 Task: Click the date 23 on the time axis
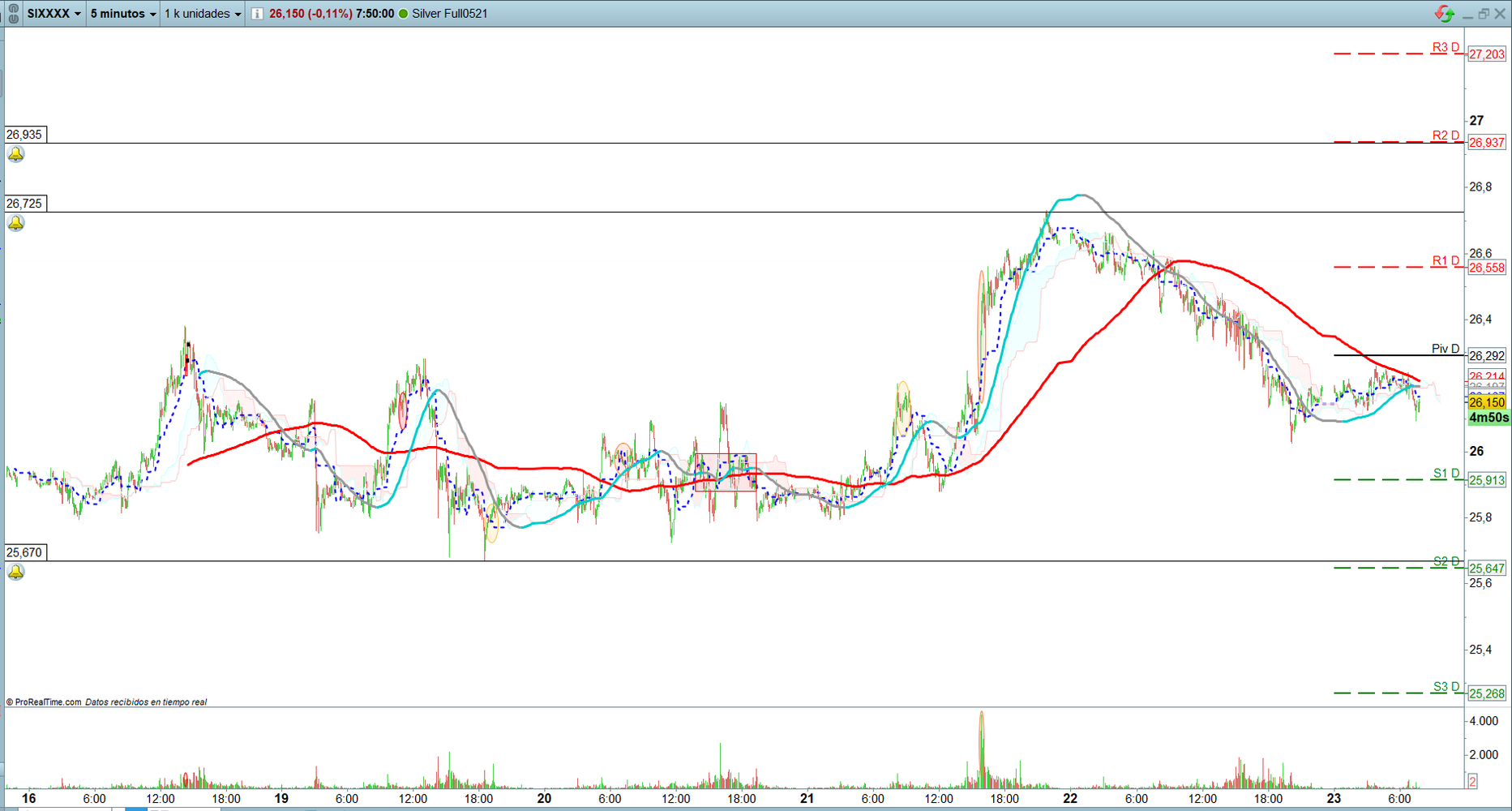point(1334,798)
